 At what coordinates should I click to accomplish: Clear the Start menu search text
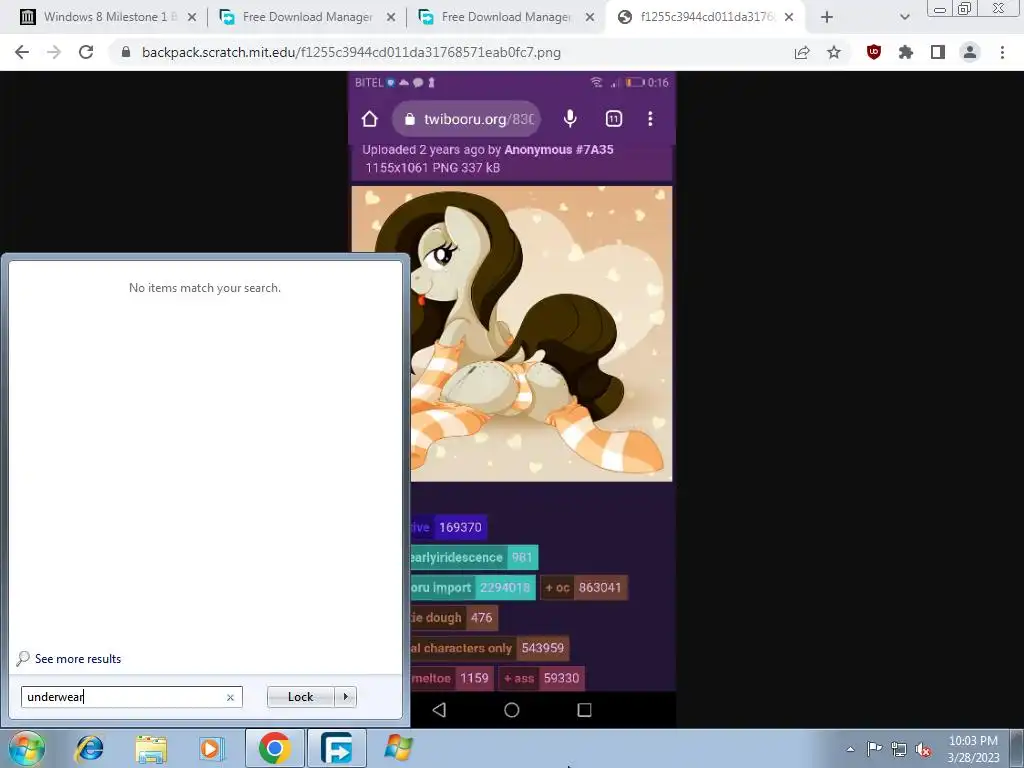pos(230,697)
